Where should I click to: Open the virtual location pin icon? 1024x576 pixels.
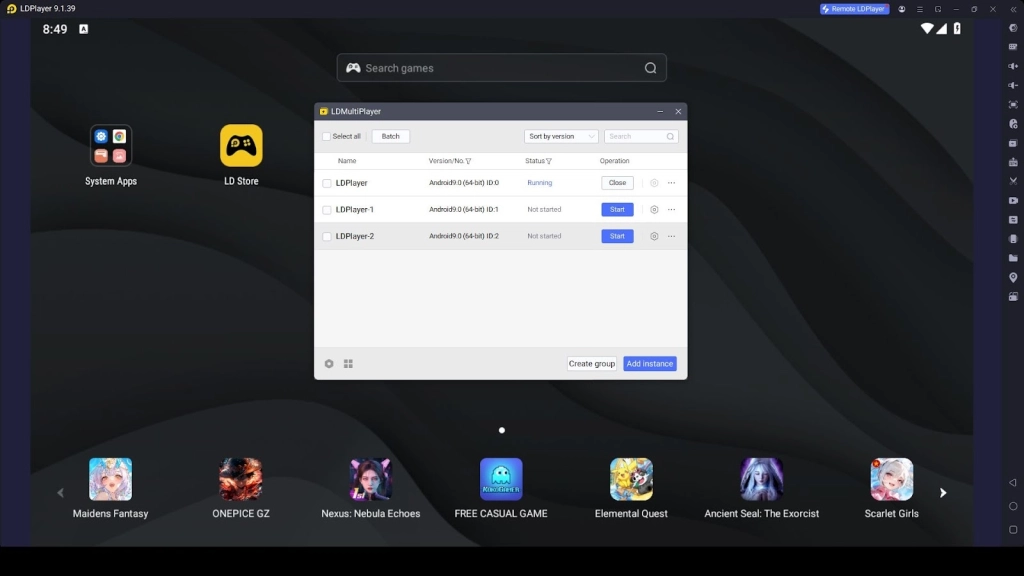pyautogui.click(x=1013, y=278)
